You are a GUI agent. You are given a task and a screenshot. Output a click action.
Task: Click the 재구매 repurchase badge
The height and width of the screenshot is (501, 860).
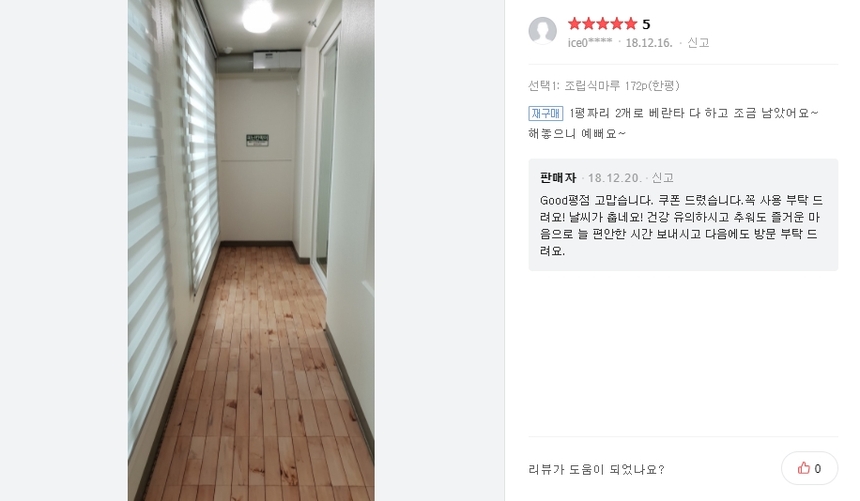[546, 113]
